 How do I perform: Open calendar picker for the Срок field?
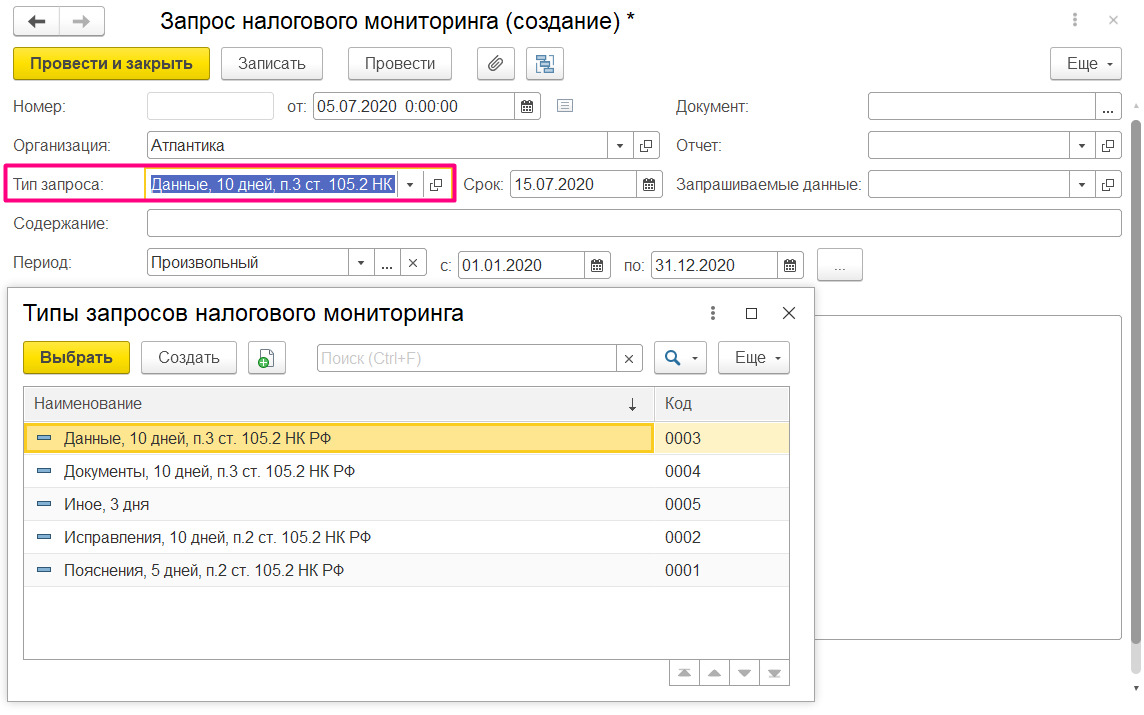click(647, 184)
